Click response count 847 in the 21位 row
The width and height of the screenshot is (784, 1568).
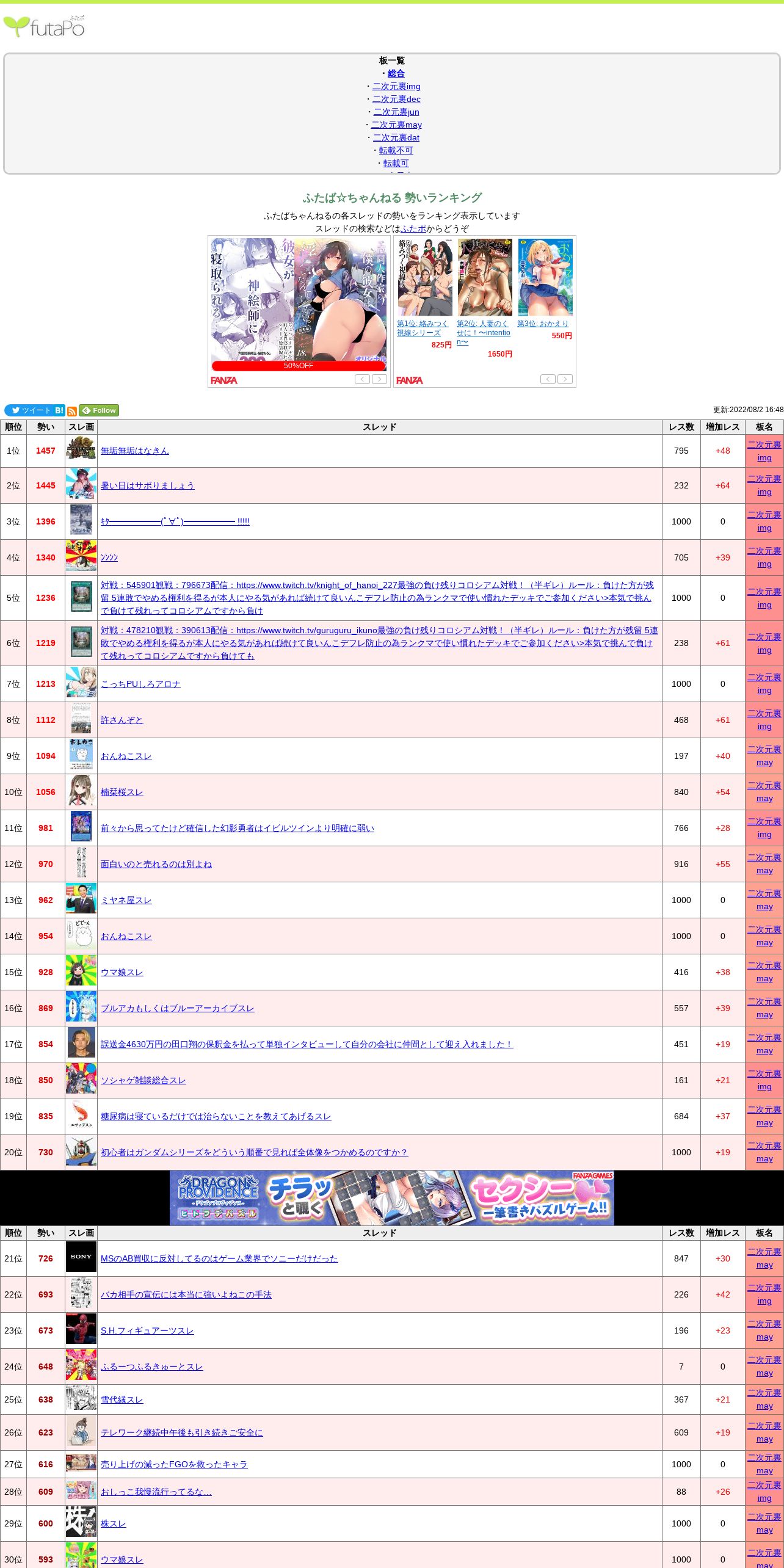[x=681, y=1258]
